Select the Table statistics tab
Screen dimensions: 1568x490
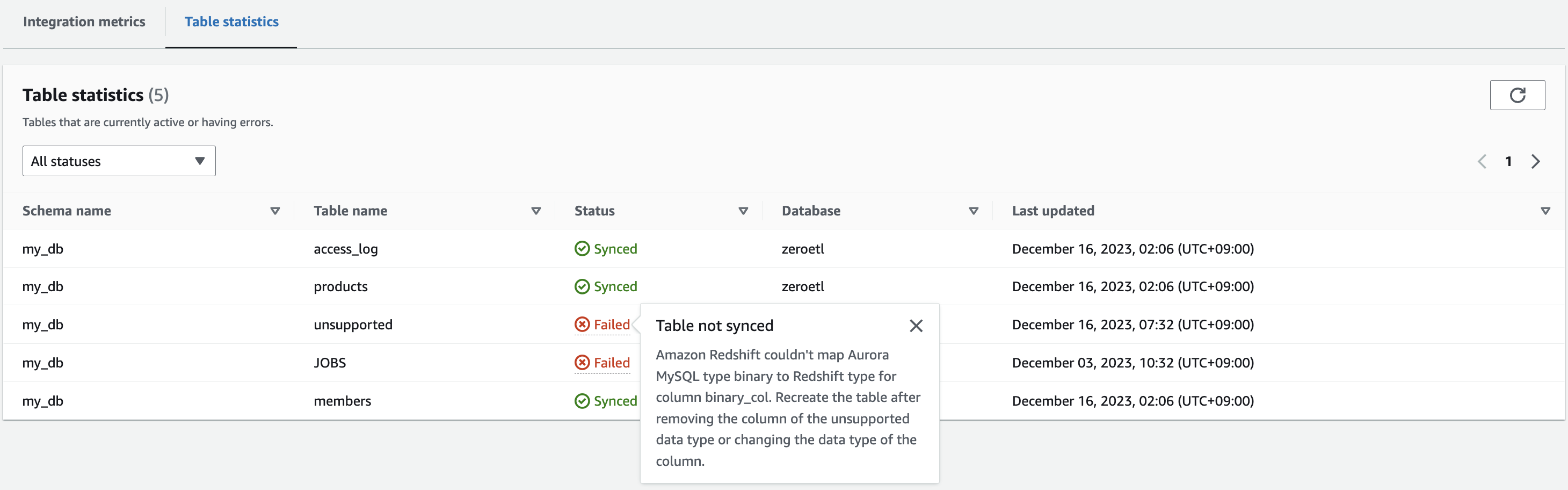pyautogui.click(x=231, y=22)
